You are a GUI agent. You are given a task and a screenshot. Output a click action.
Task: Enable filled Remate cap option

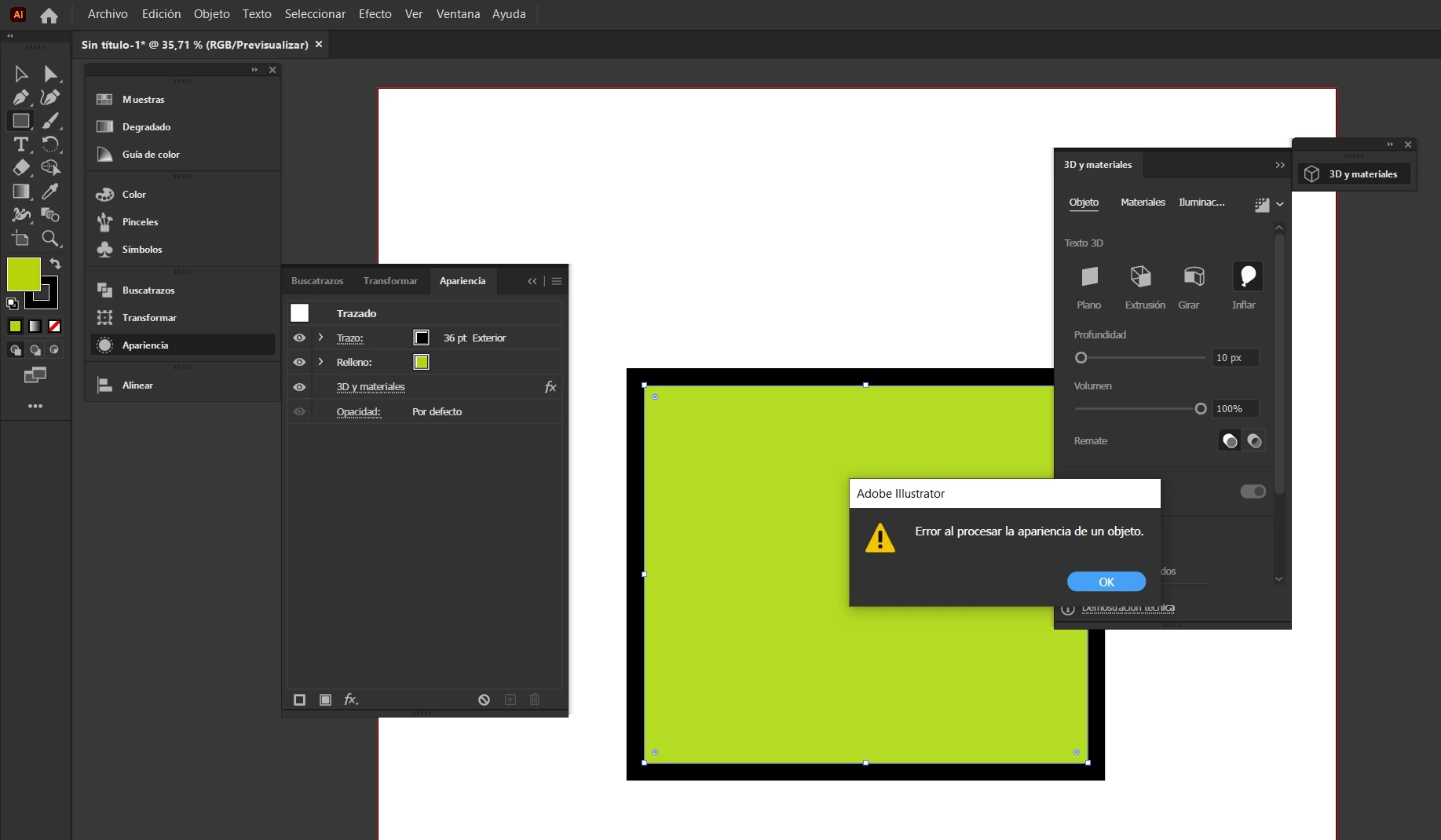[1230, 441]
